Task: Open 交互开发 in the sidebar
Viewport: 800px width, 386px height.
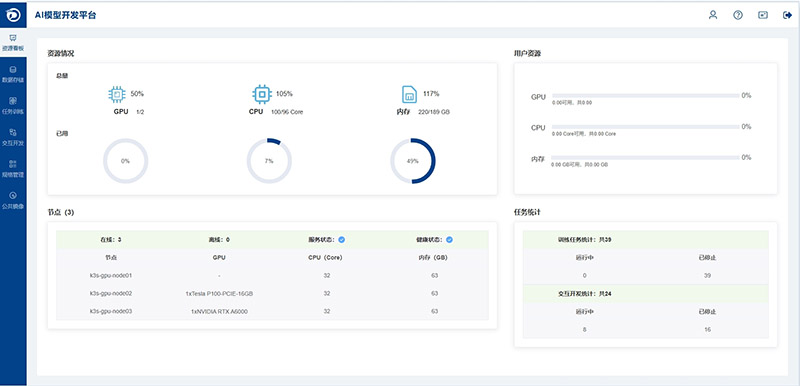Action: point(13,138)
